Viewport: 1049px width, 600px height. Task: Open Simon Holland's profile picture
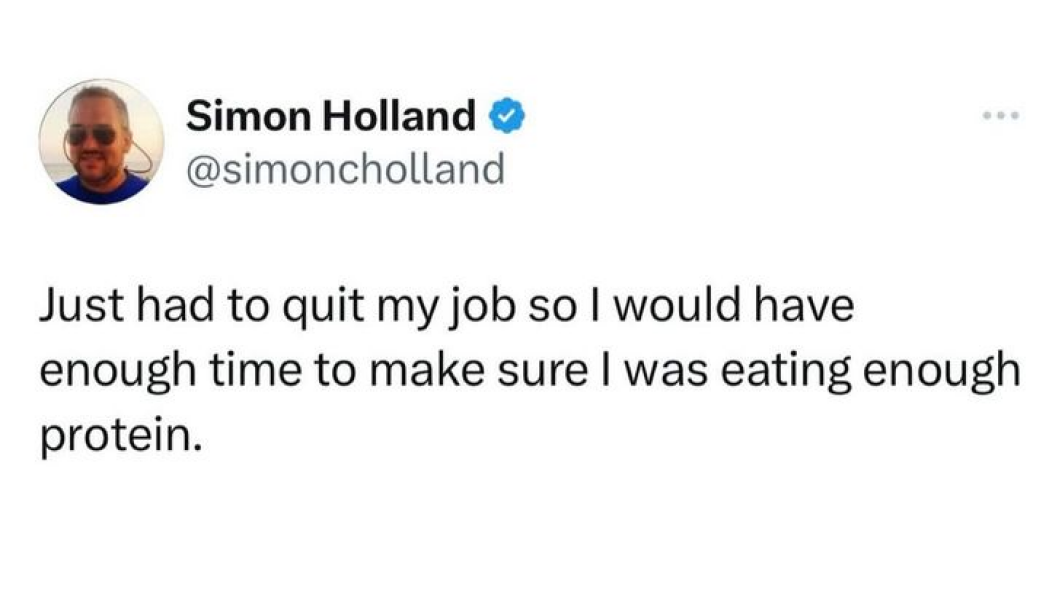pyautogui.click(x=102, y=142)
